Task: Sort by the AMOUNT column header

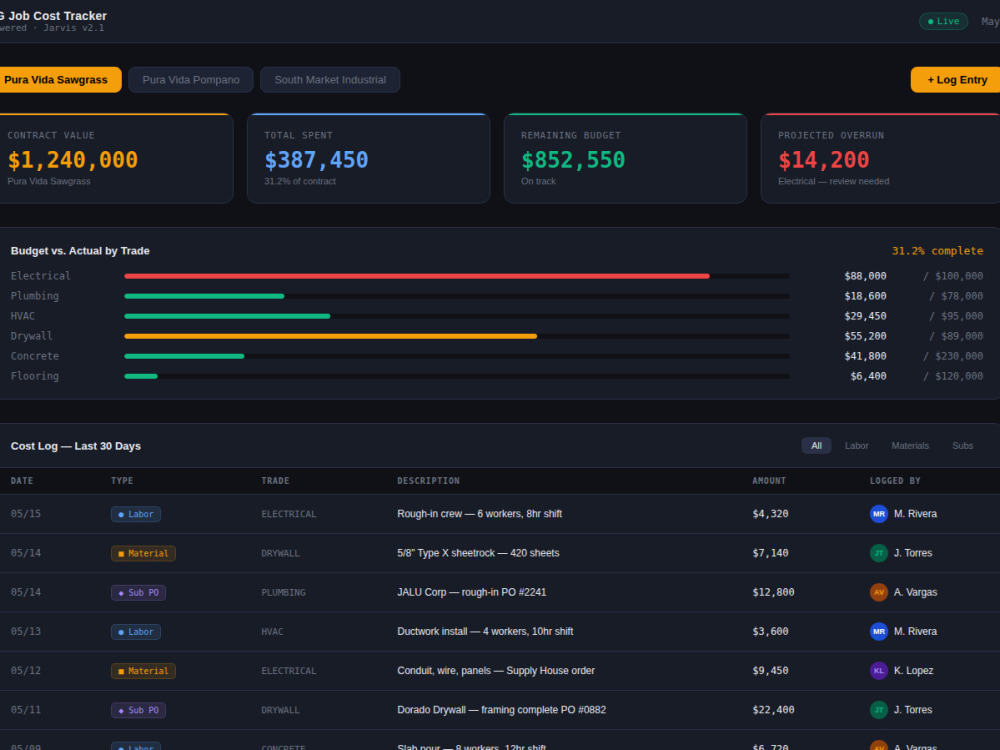Action: click(768, 481)
